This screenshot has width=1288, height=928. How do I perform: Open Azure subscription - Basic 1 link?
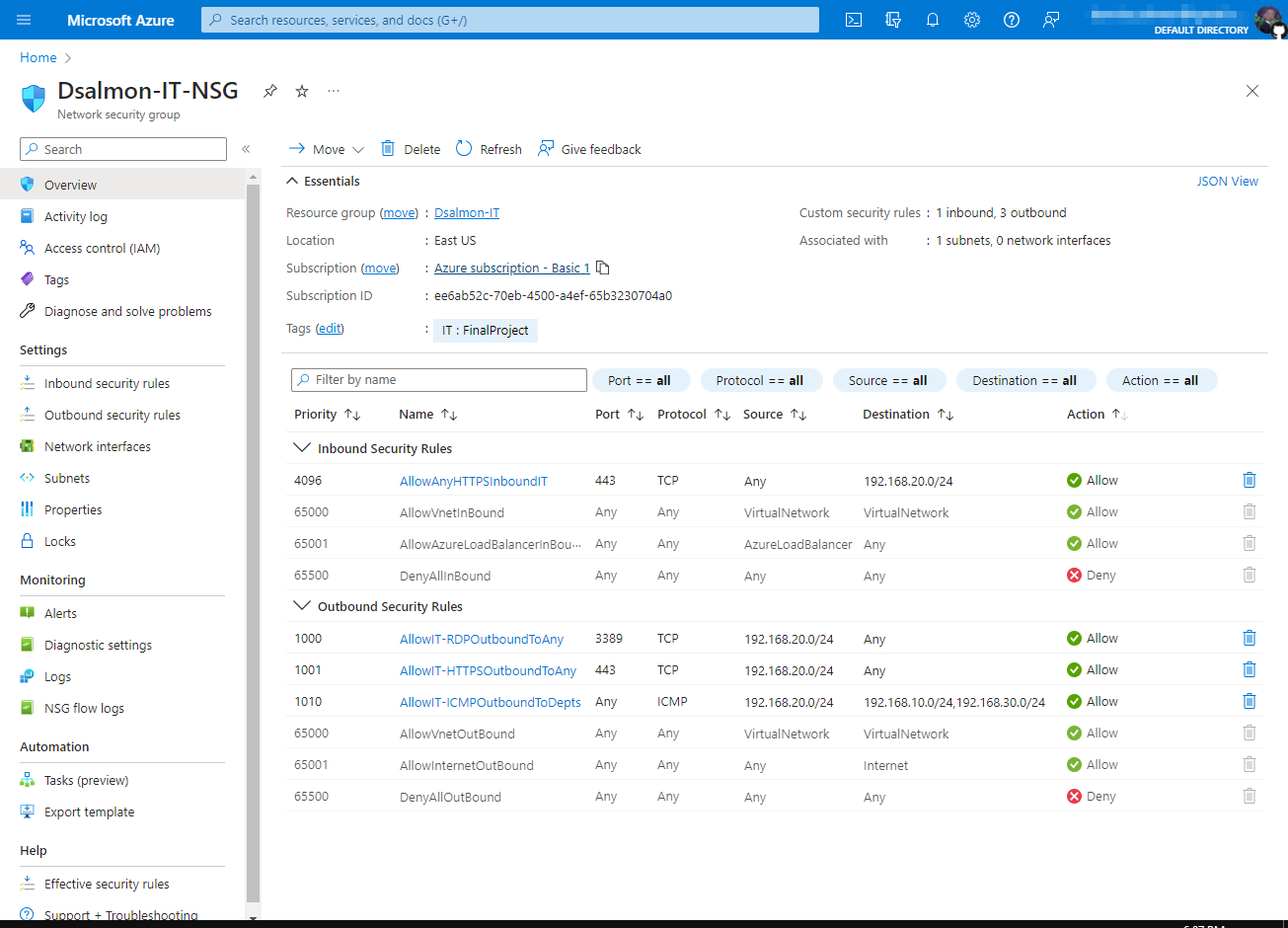click(512, 268)
